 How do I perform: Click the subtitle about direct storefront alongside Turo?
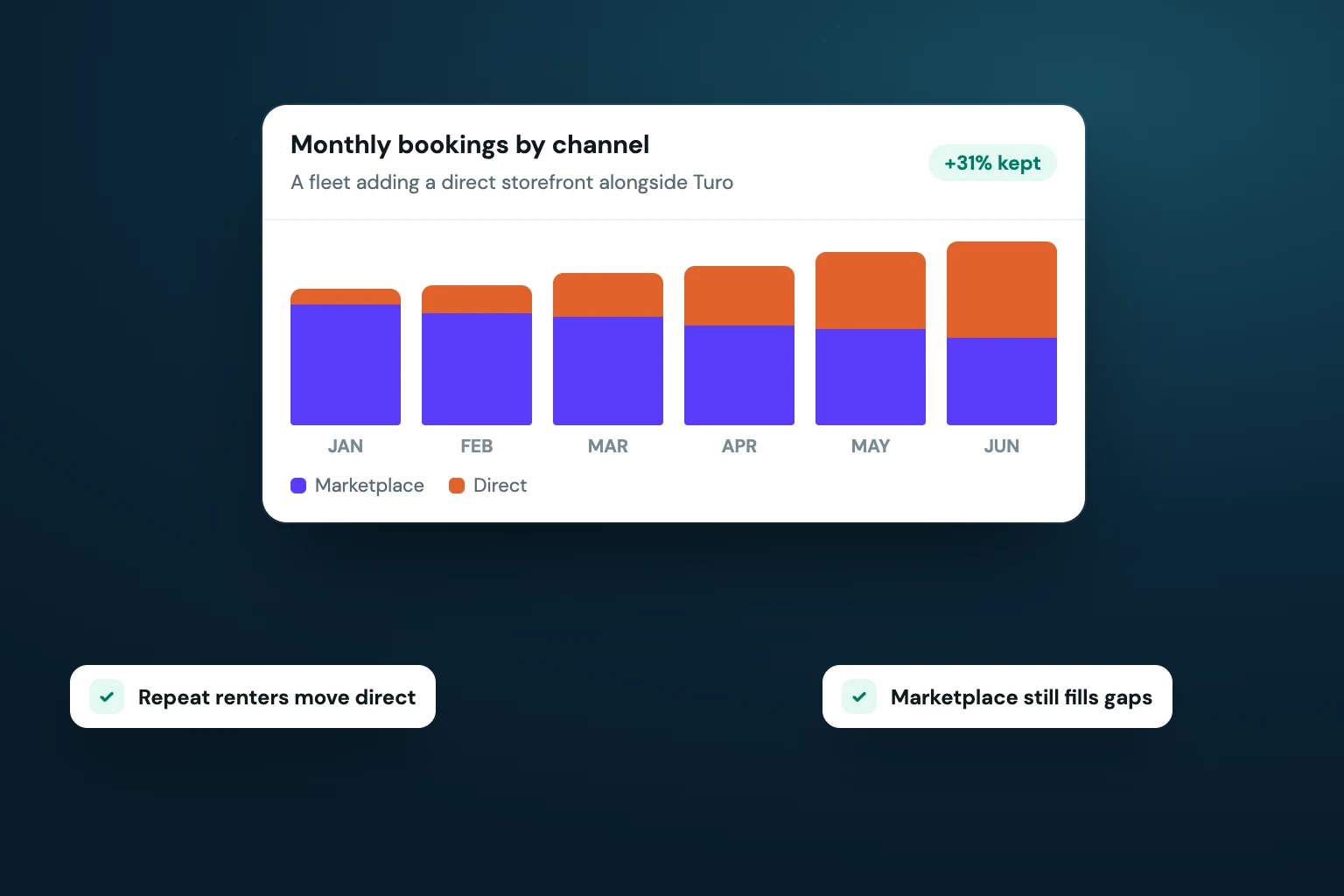click(x=512, y=182)
